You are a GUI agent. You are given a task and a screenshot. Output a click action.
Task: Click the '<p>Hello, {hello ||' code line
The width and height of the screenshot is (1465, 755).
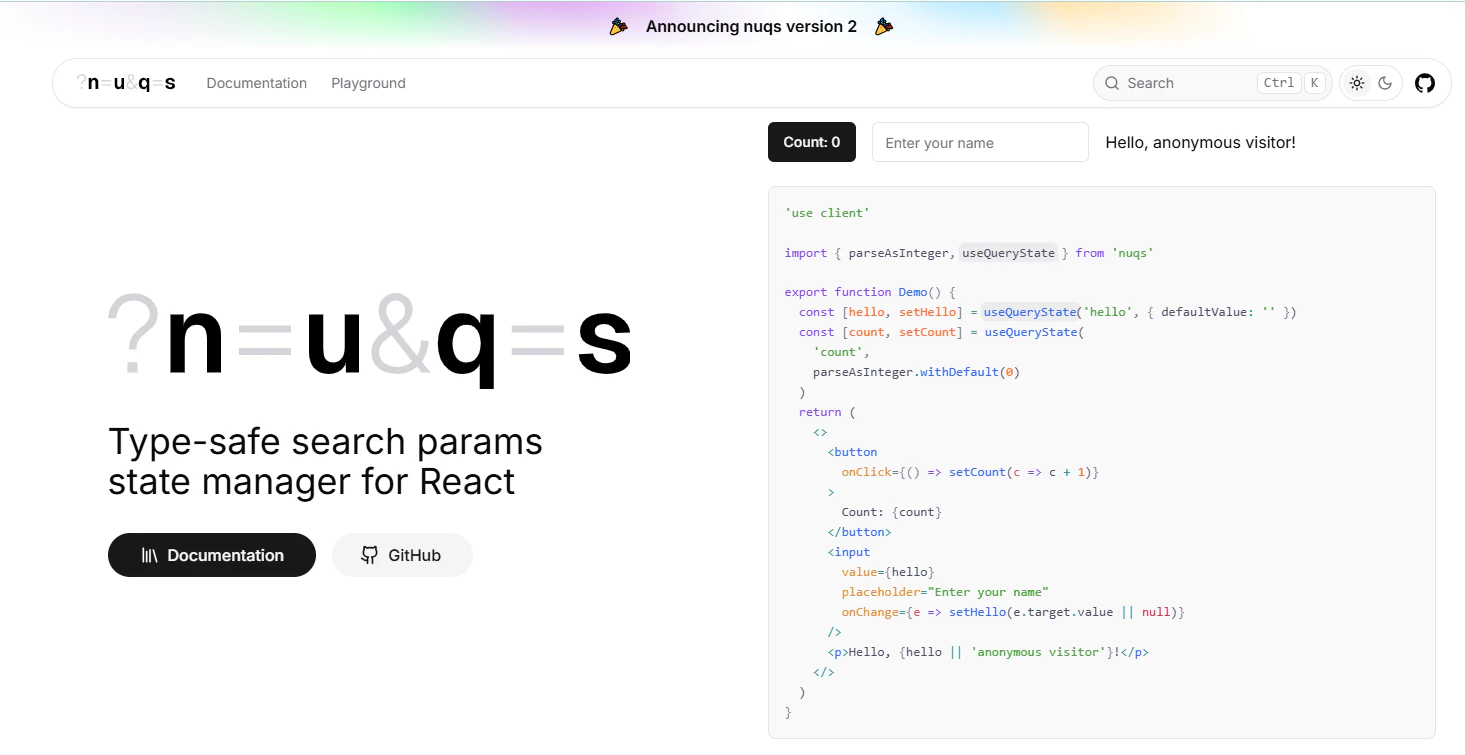pyautogui.click(x=988, y=652)
